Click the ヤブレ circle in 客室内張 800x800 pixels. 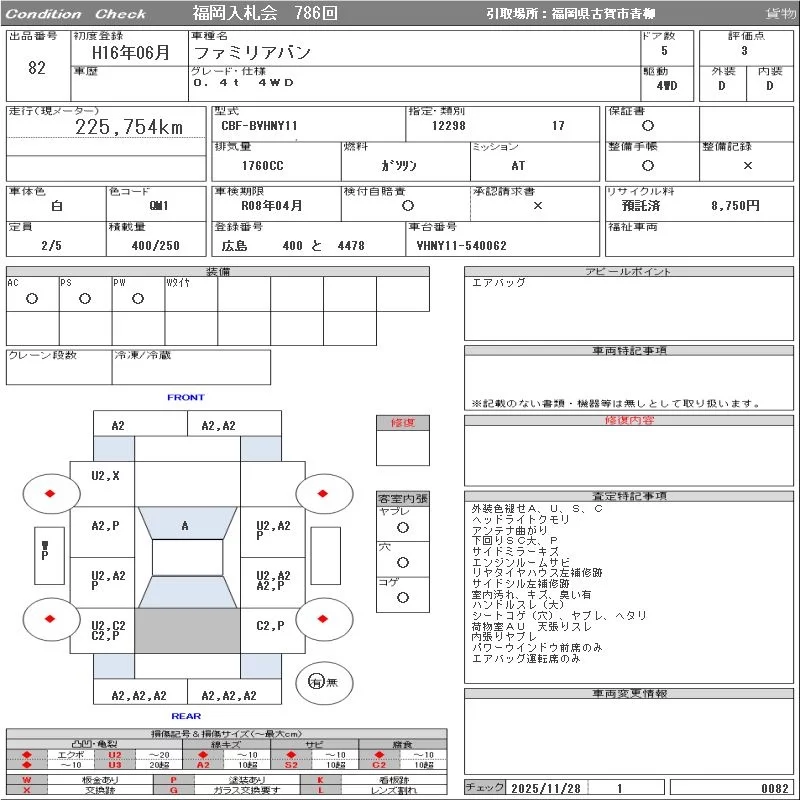402,527
